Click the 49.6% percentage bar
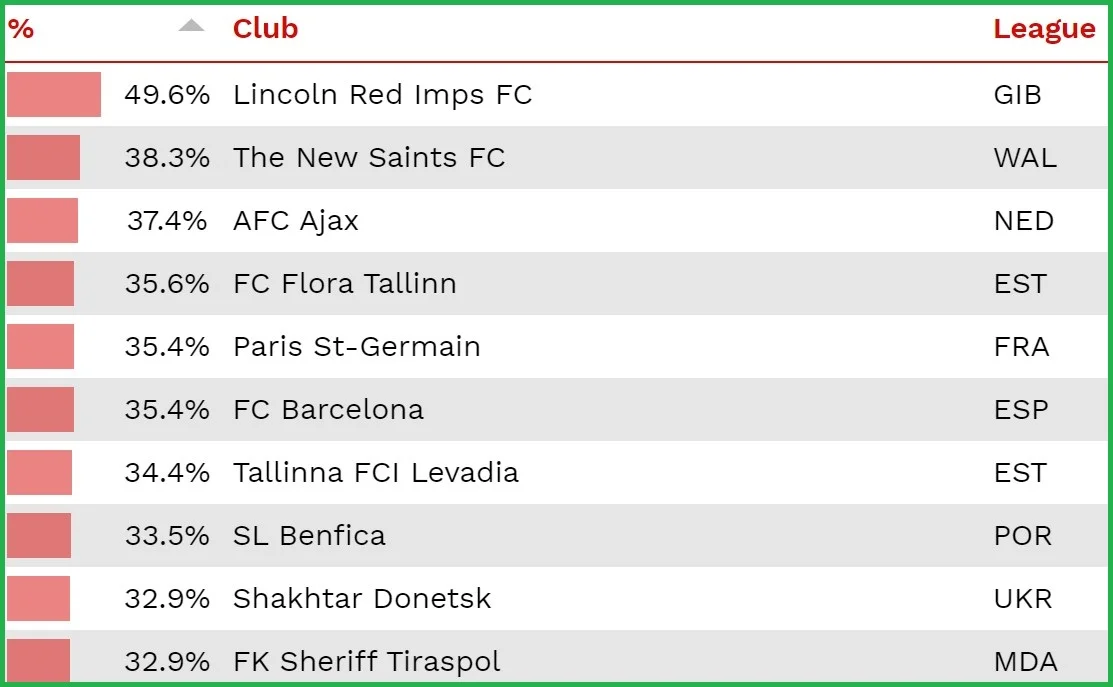The height and width of the screenshot is (687, 1113). 54,95
